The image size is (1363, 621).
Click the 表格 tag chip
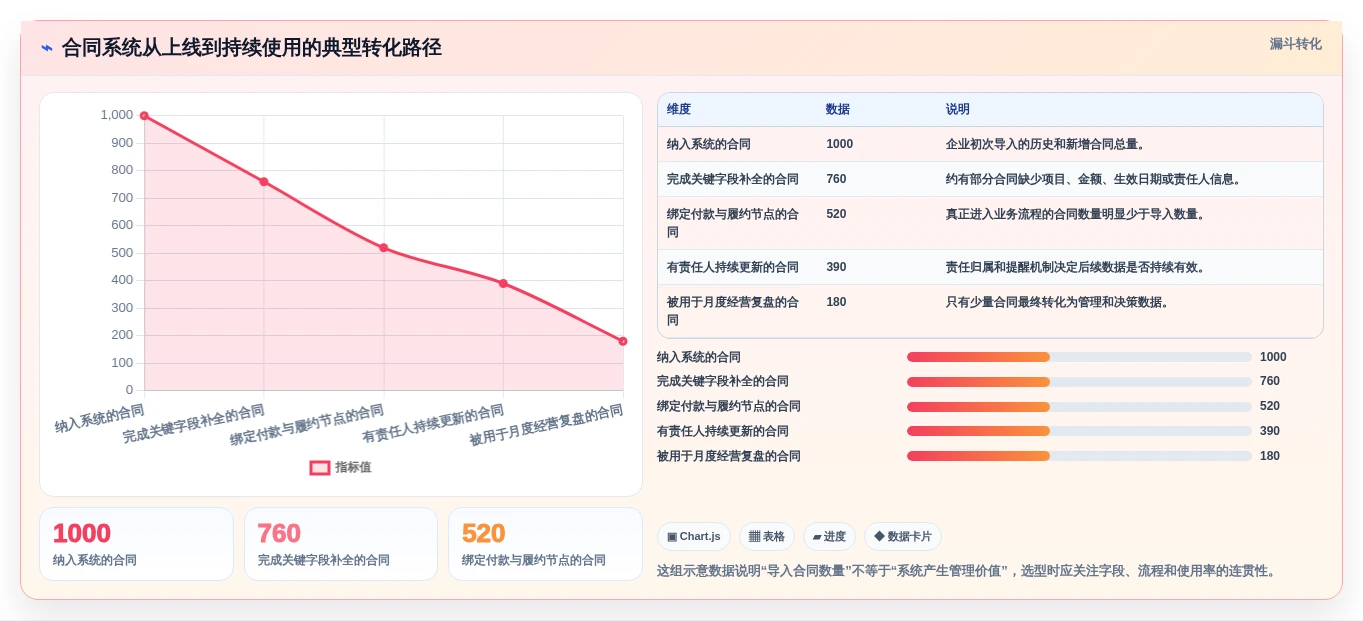(767, 536)
